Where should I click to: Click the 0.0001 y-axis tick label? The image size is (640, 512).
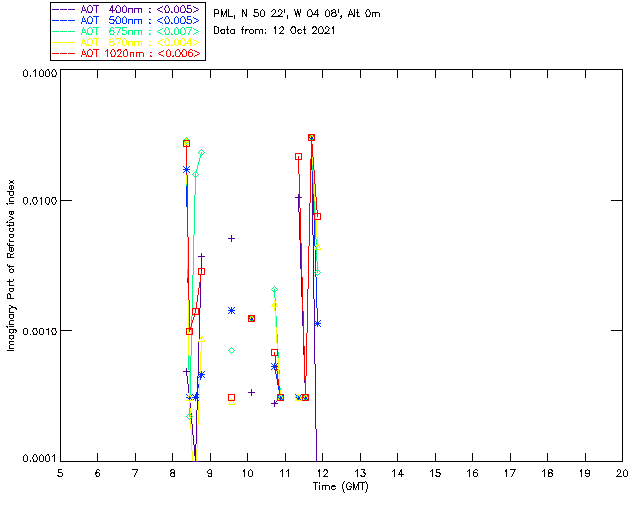(40, 459)
